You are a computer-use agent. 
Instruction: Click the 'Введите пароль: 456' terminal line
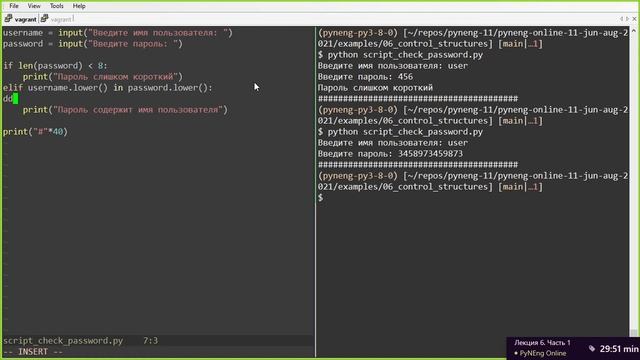(x=365, y=77)
